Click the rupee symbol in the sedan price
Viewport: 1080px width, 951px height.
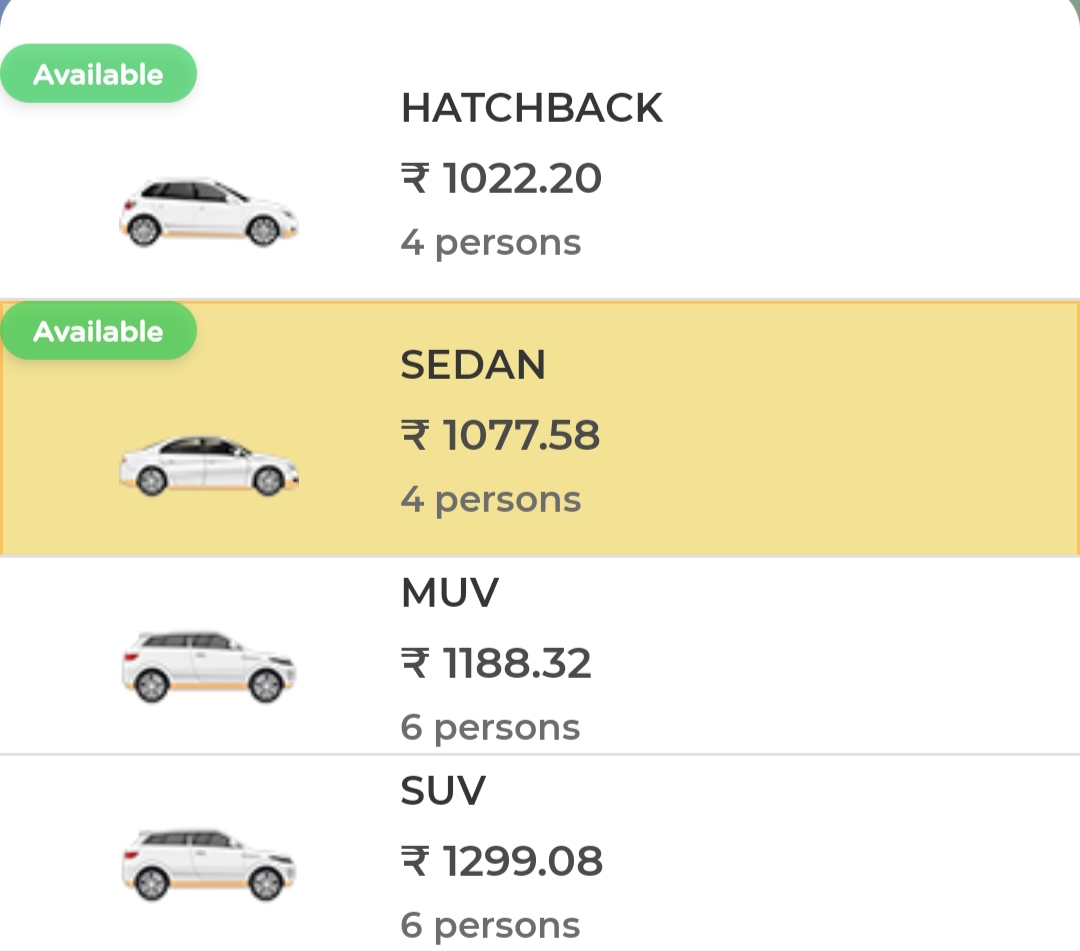coord(415,435)
